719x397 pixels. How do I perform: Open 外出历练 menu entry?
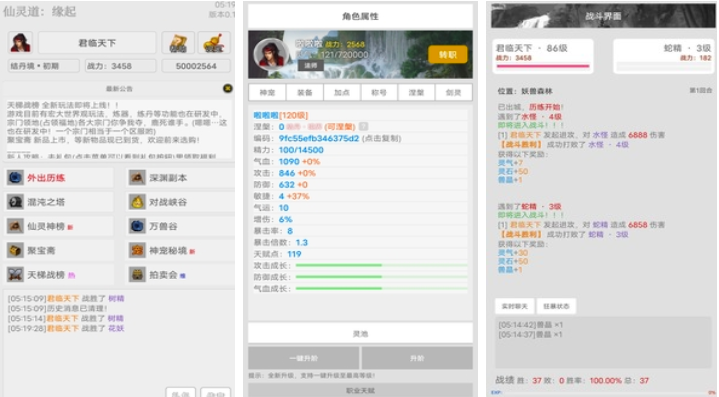pos(59,177)
